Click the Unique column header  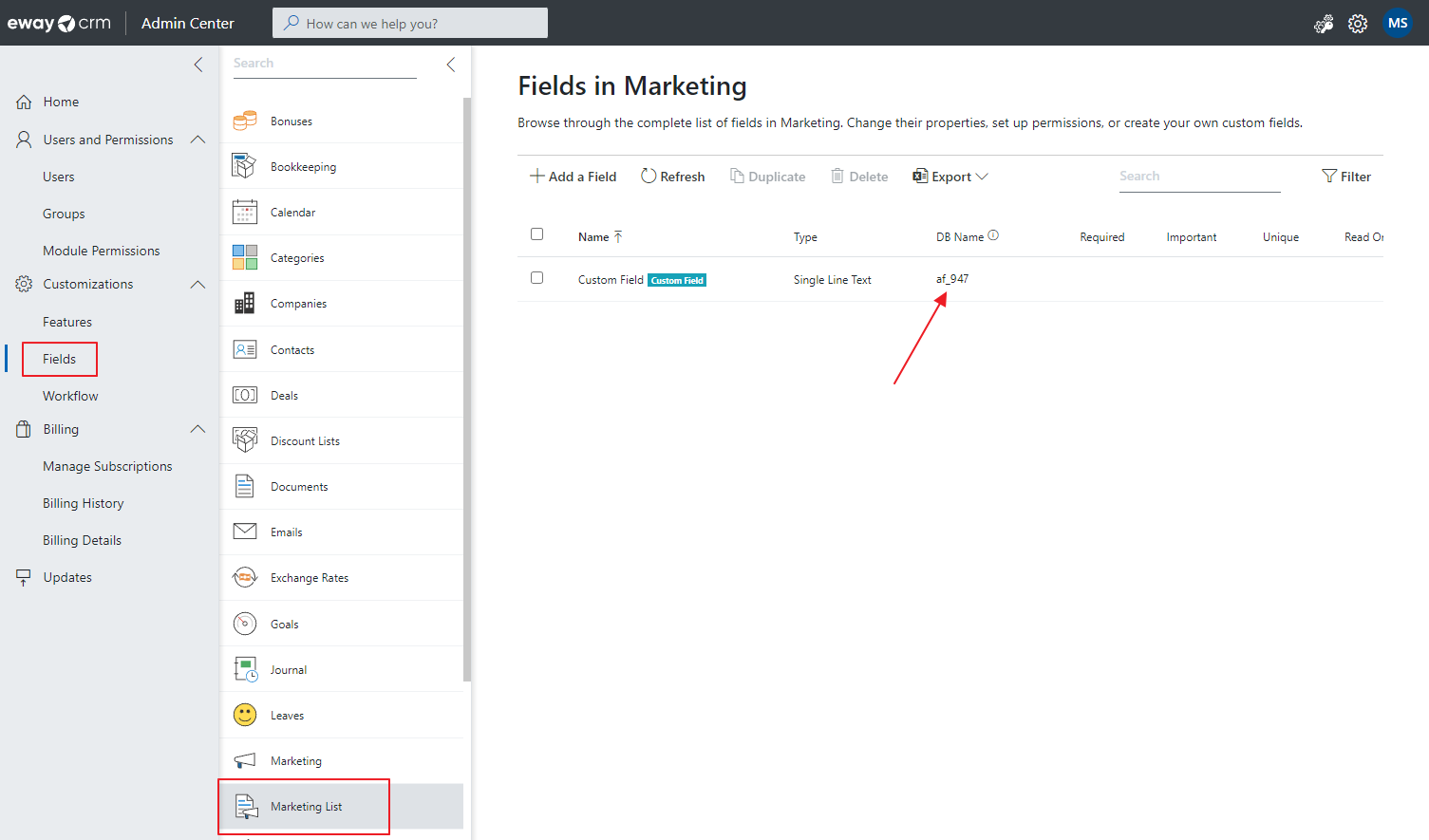click(x=1281, y=237)
